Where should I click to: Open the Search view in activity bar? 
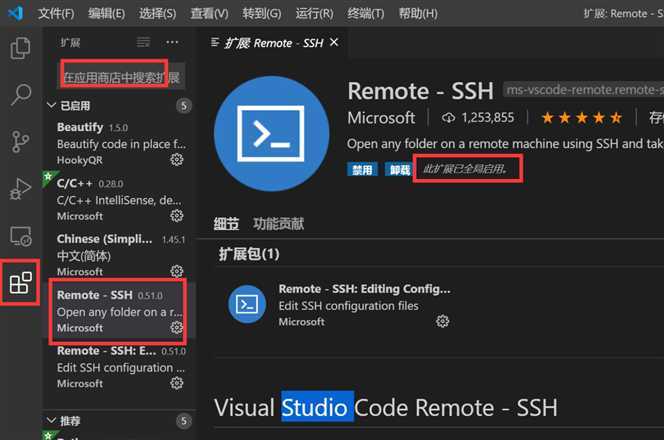(20, 94)
